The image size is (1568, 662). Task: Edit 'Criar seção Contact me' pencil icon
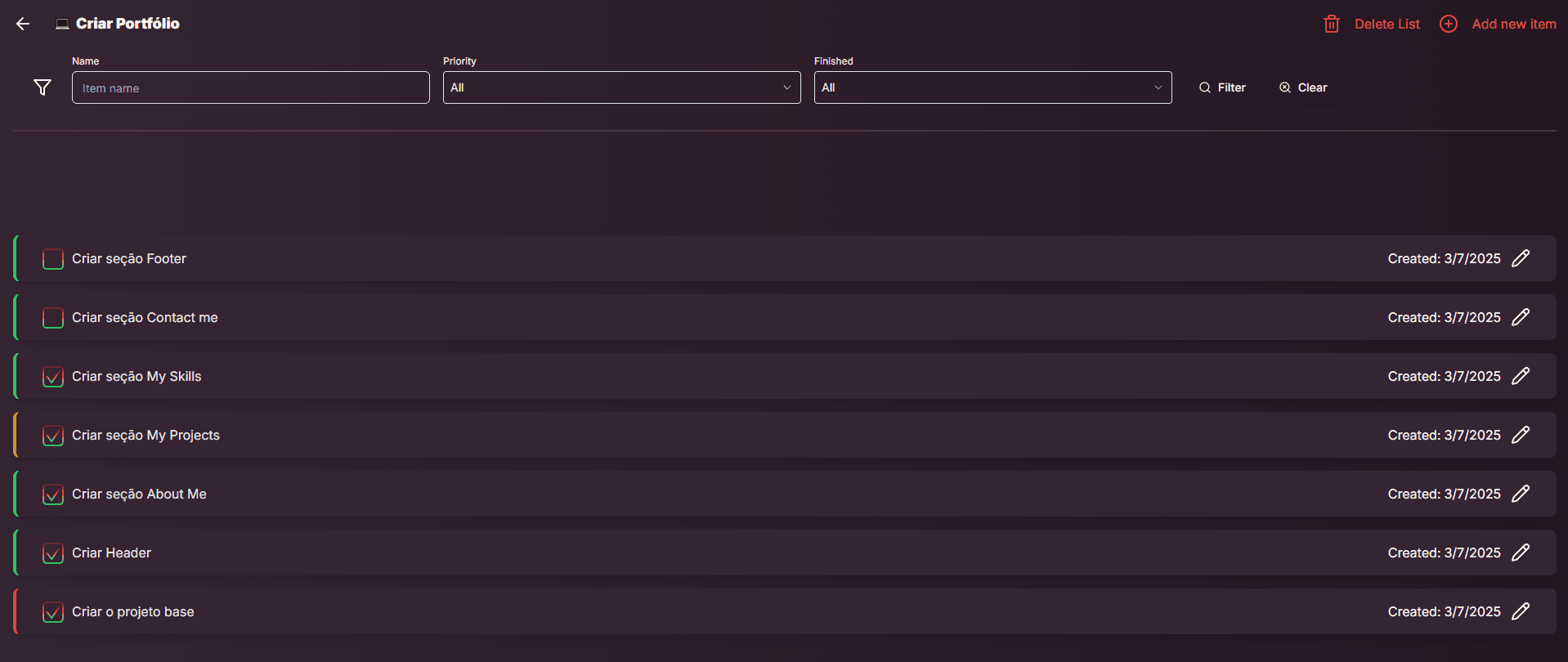(1521, 317)
